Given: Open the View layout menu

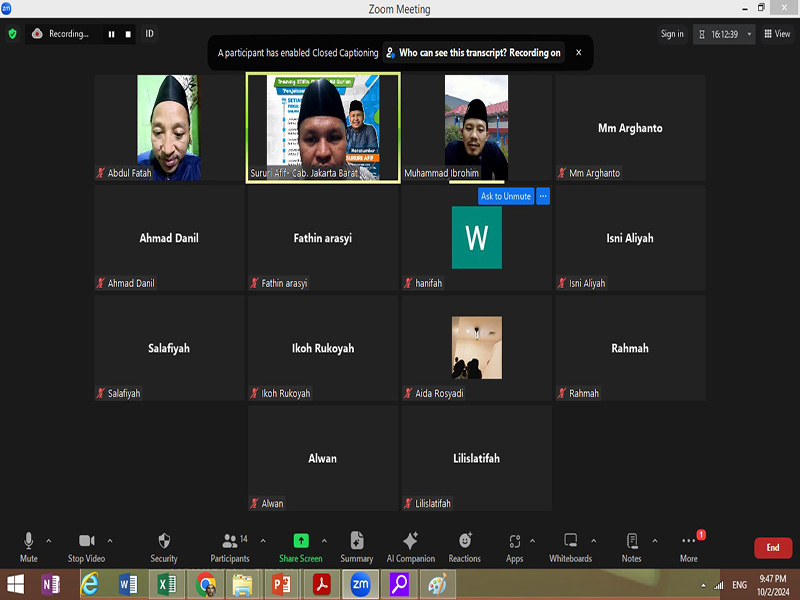Looking at the screenshot, I should [777, 34].
